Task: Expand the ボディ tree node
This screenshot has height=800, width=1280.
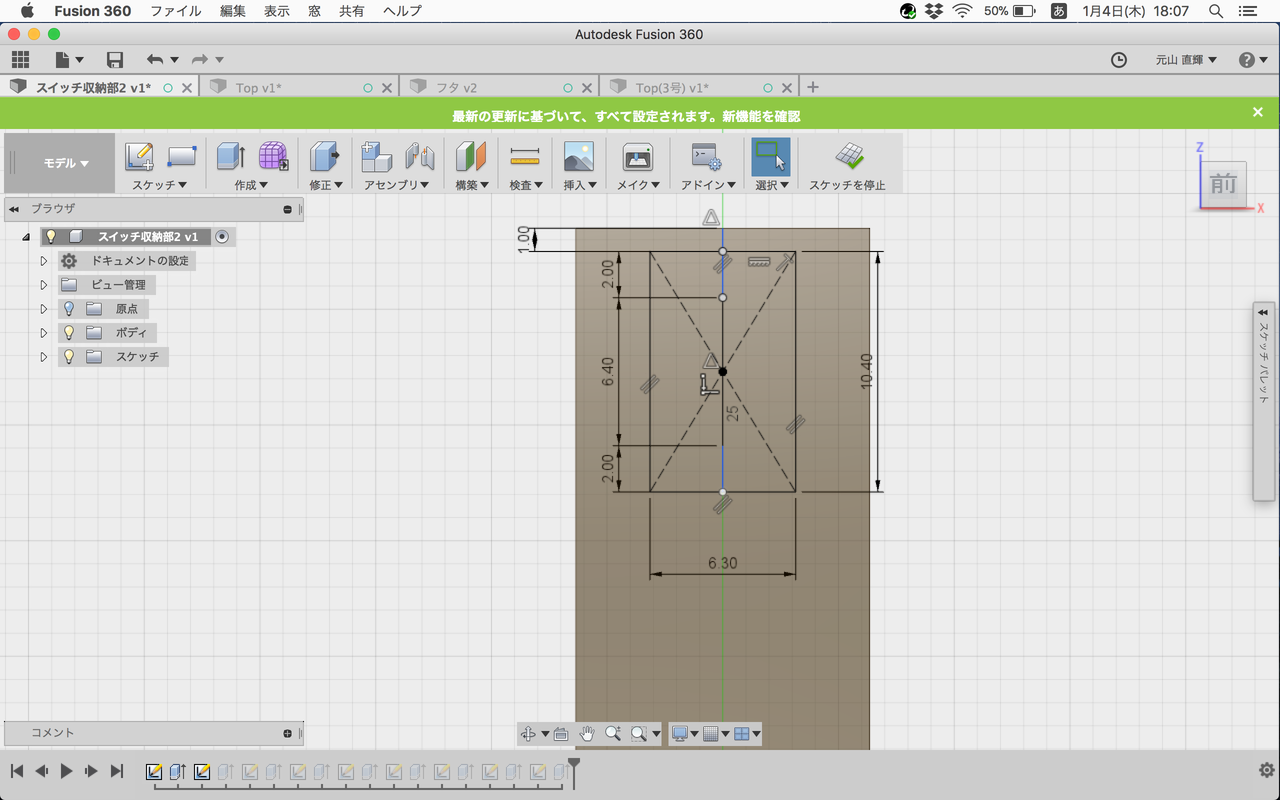Action: click(44, 333)
